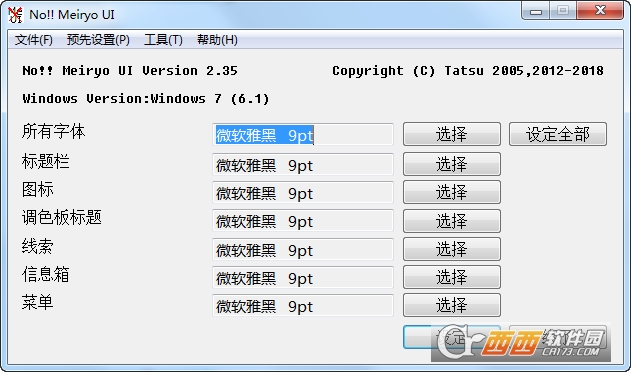
Task: Open the 文件(F) menu
Action: pos(34,40)
